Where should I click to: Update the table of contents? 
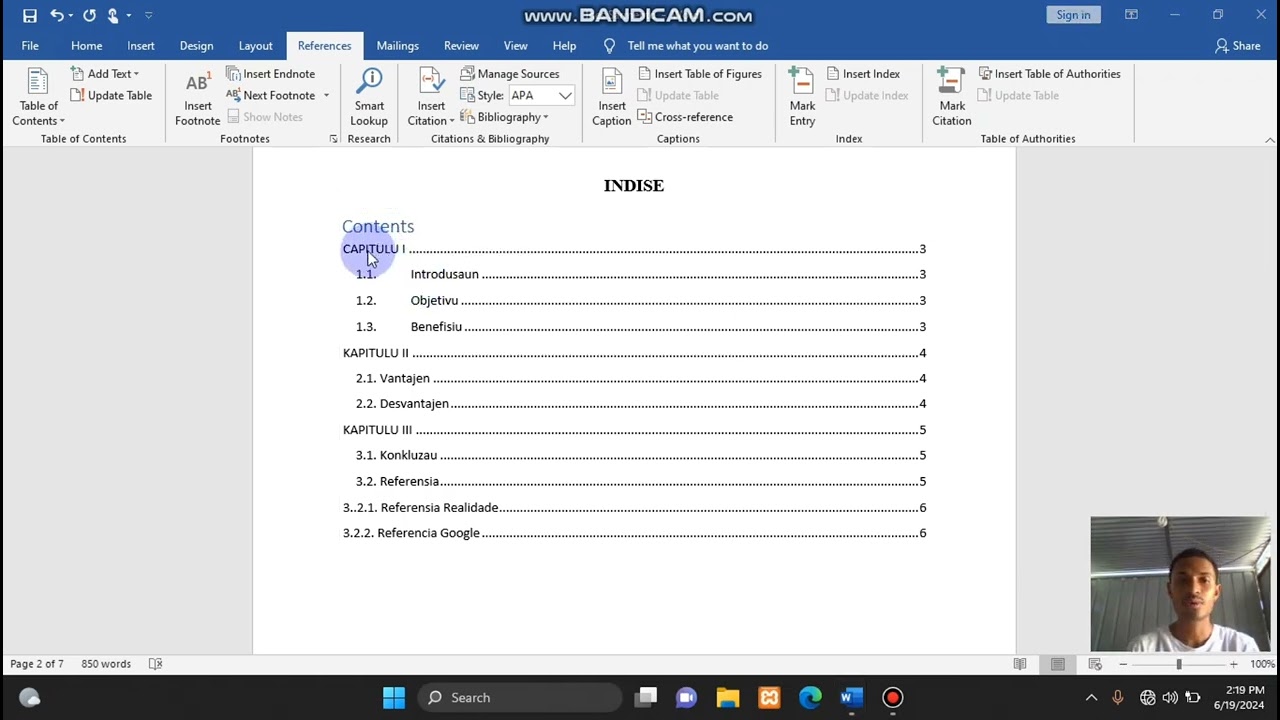111,95
